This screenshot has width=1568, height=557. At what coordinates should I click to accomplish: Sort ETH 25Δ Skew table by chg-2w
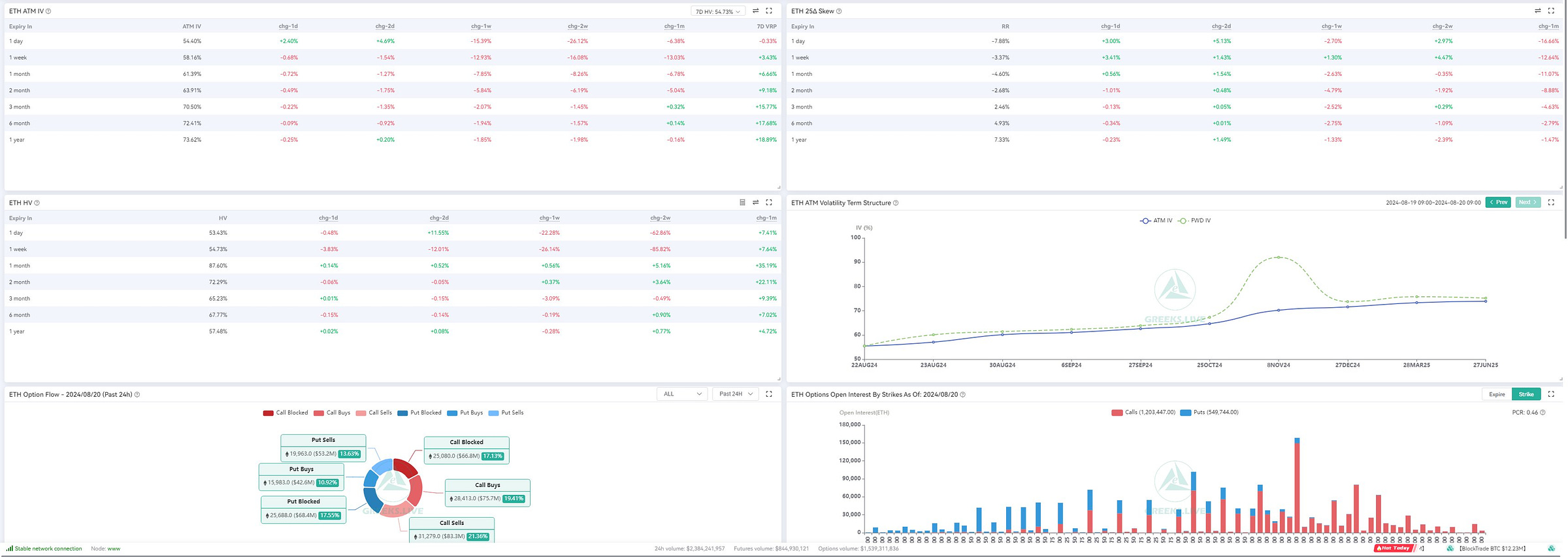pyautogui.click(x=1443, y=26)
